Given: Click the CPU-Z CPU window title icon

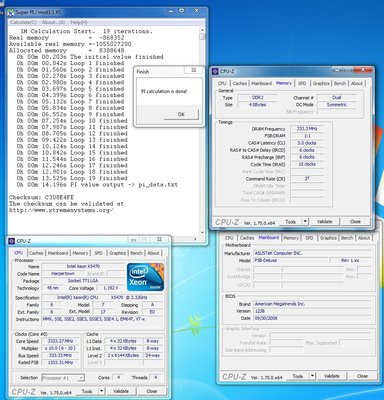Looking at the screenshot, I should (x=12, y=241).
